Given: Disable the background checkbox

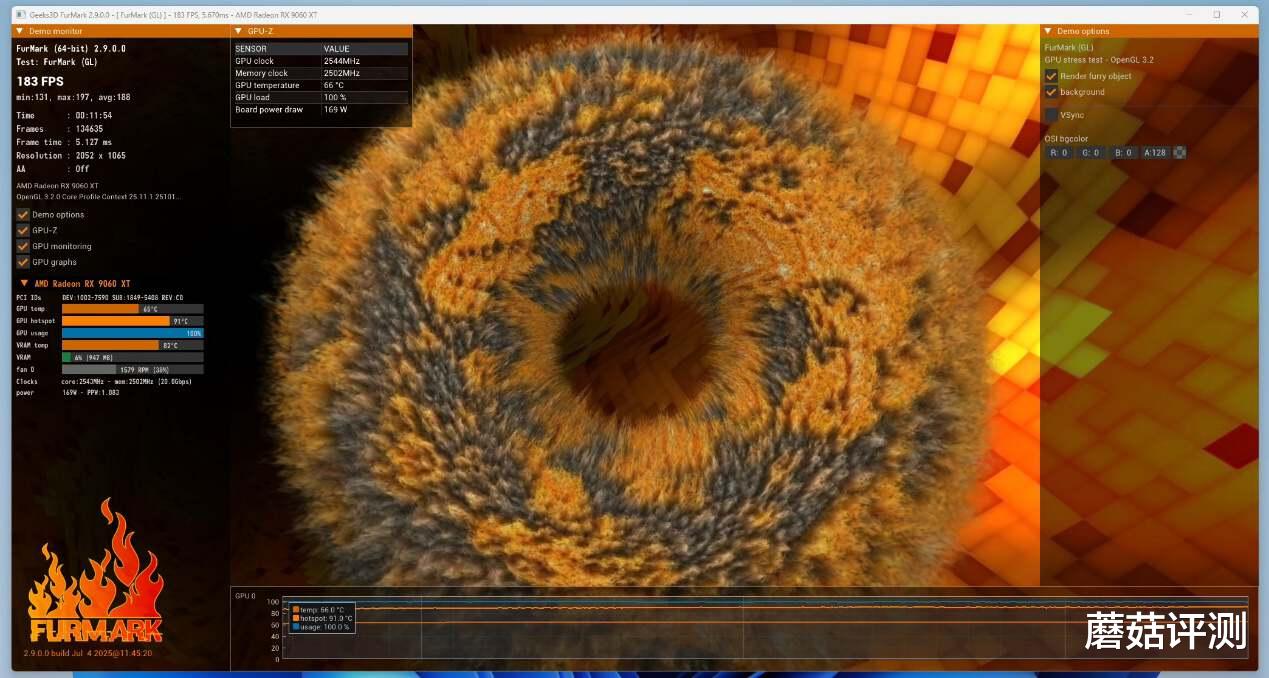Looking at the screenshot, I should [1051, 92].
